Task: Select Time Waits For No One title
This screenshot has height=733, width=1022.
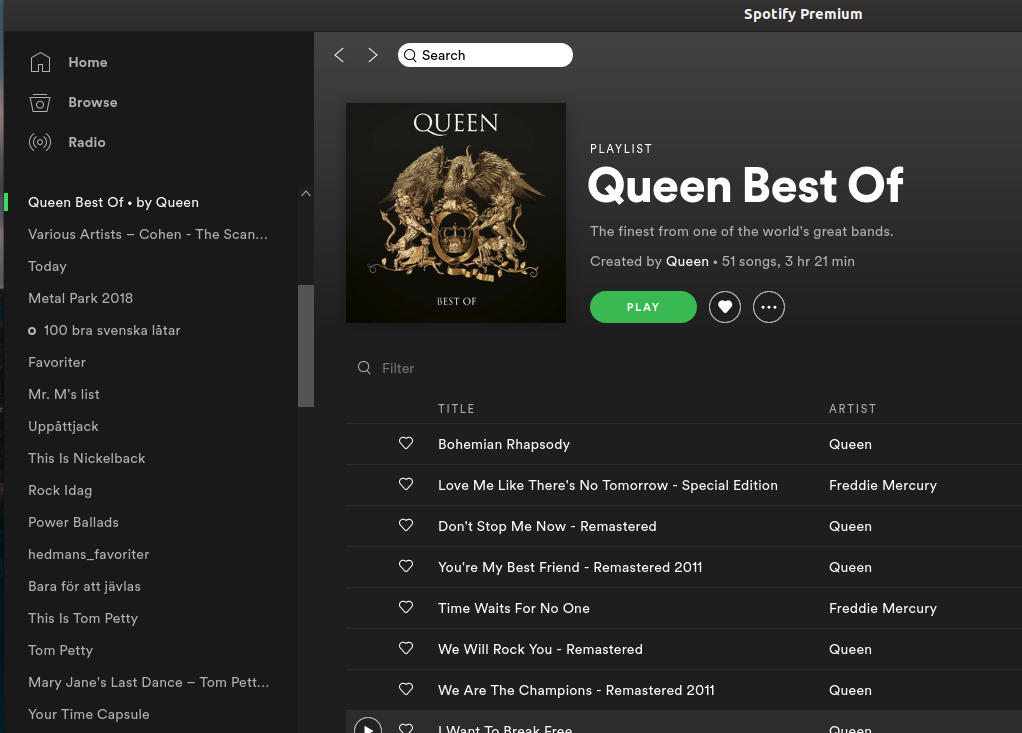Action: 514,609
